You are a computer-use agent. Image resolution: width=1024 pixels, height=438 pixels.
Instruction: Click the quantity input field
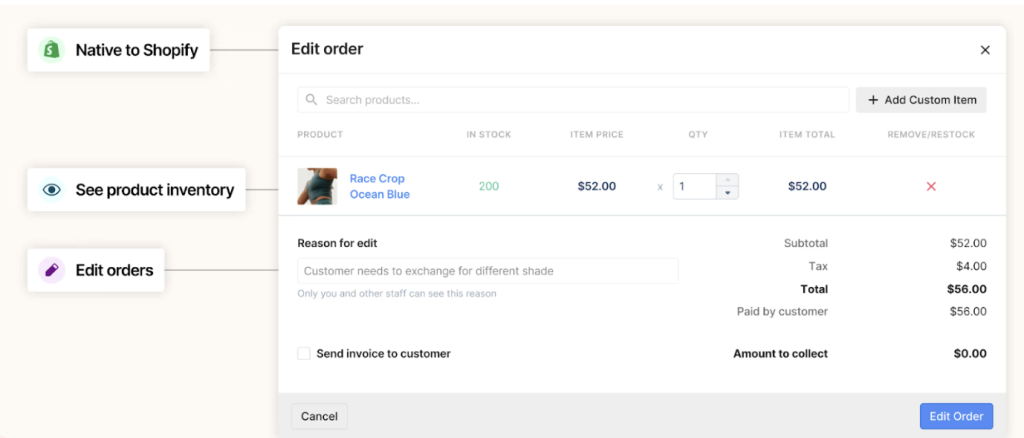(694, 186)
